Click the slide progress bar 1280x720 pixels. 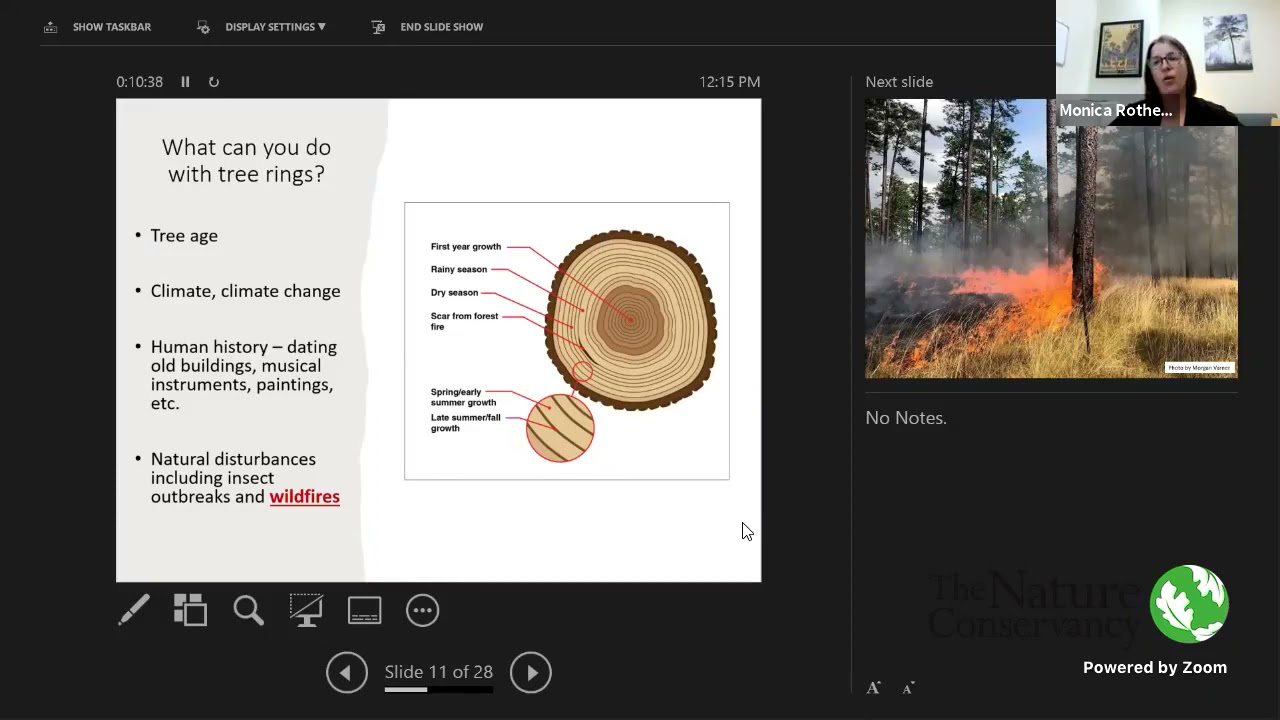click(x=439, y=689)
